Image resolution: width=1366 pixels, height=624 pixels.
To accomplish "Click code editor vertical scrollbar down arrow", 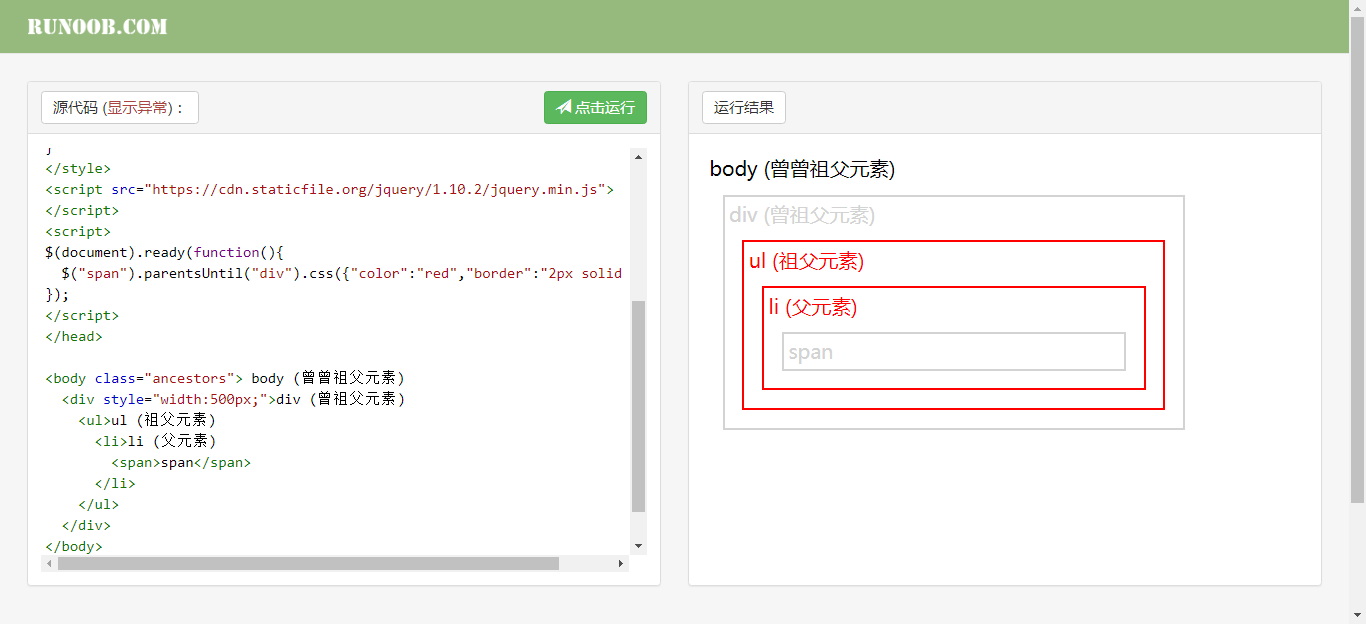I will coord(639,546).
